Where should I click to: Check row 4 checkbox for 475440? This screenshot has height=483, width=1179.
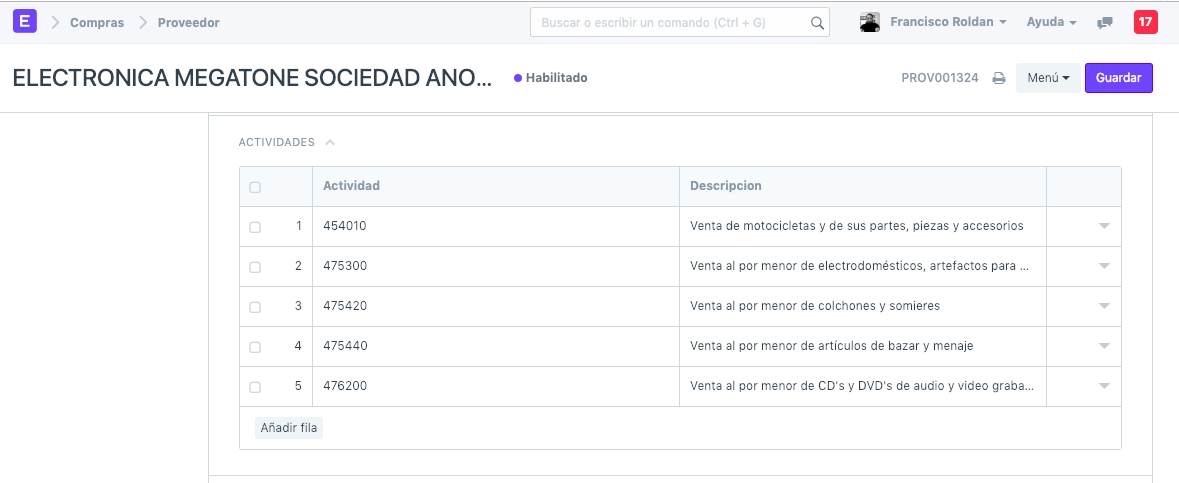coord(255,347)
